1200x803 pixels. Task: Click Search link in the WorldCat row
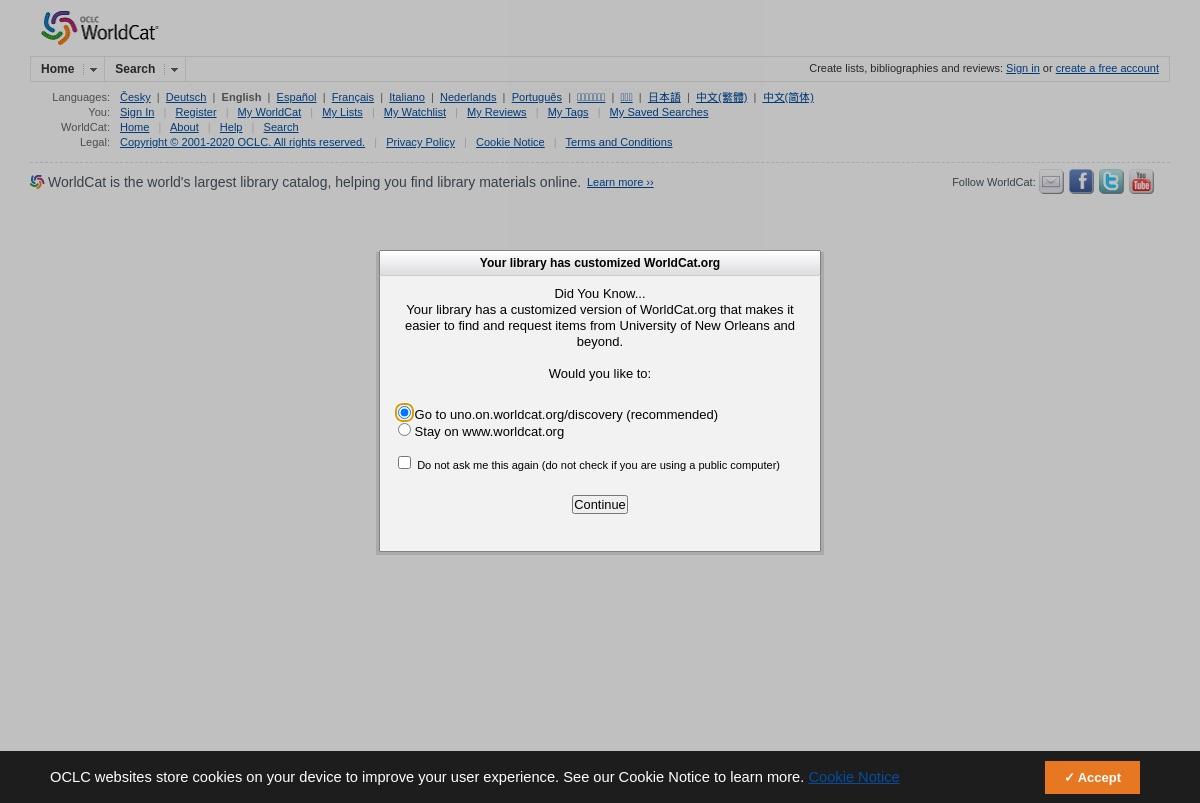(281, 127)
